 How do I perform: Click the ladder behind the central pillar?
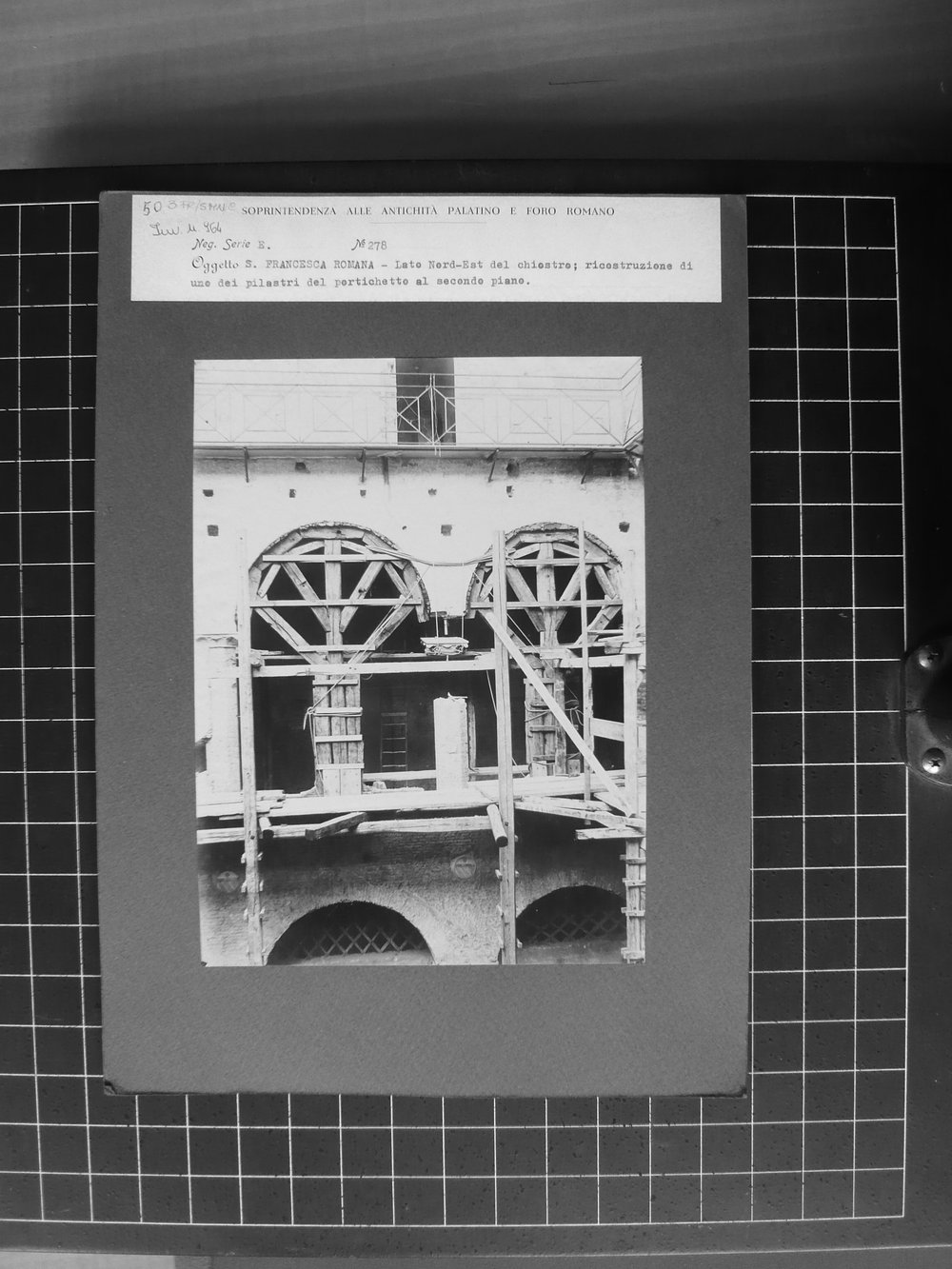click(x=392, y=742)
